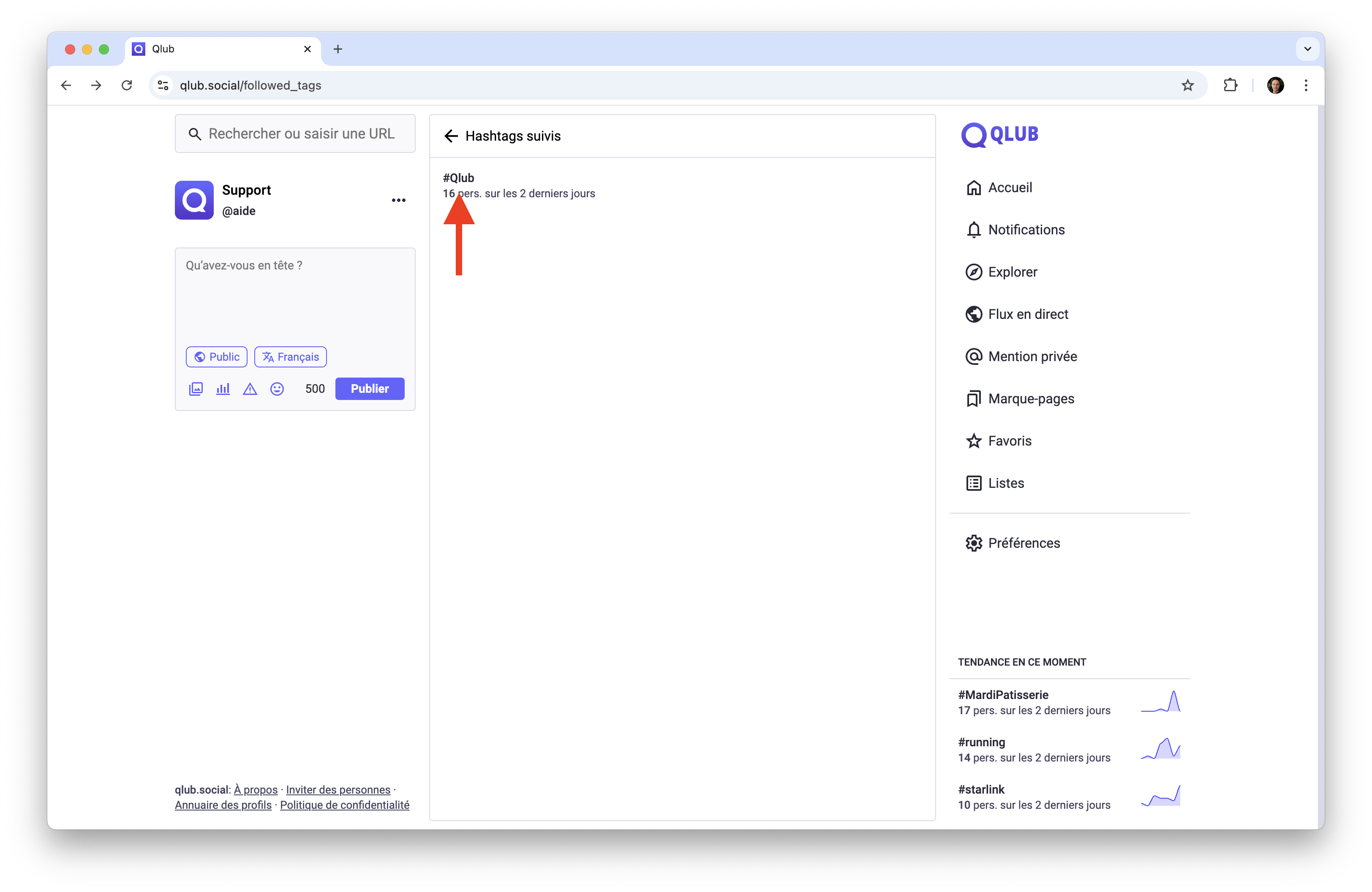Click the browser profile avatar
This screenshot has width=1372, height=892.
[1275, 85]
